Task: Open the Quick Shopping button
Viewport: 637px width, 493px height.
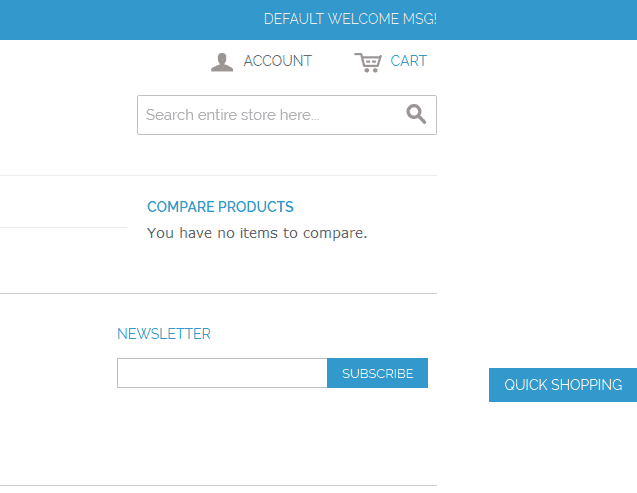Action: point(563,385)
